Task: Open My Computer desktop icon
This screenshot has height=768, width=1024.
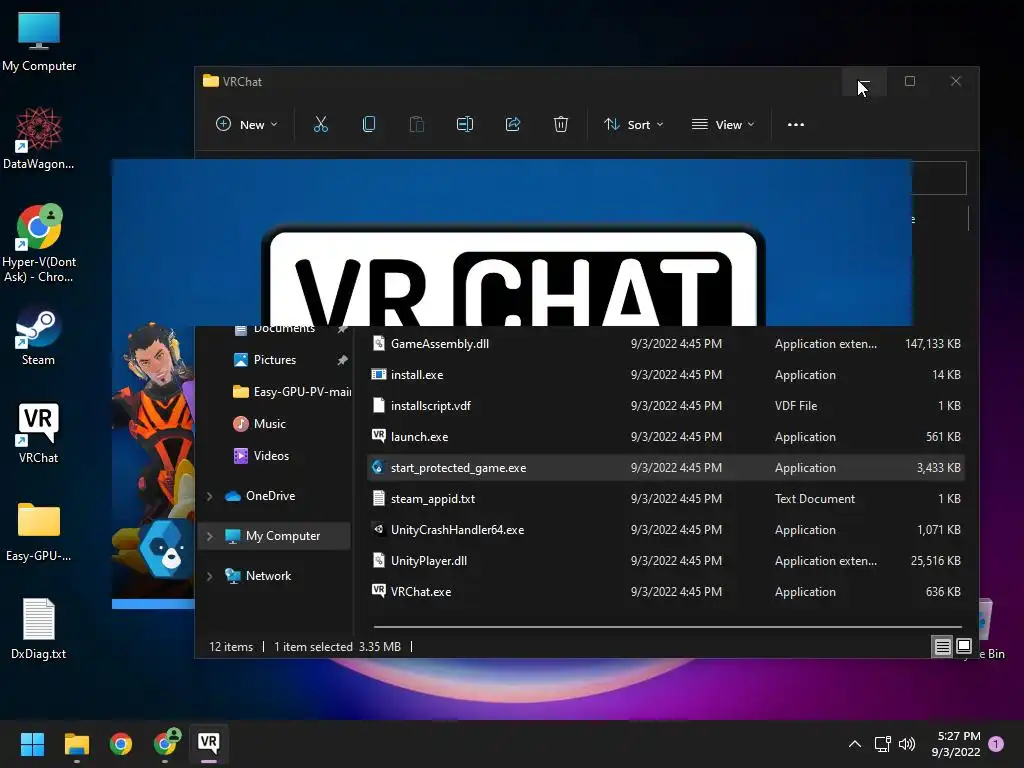Action: click(x=39, y=42)
